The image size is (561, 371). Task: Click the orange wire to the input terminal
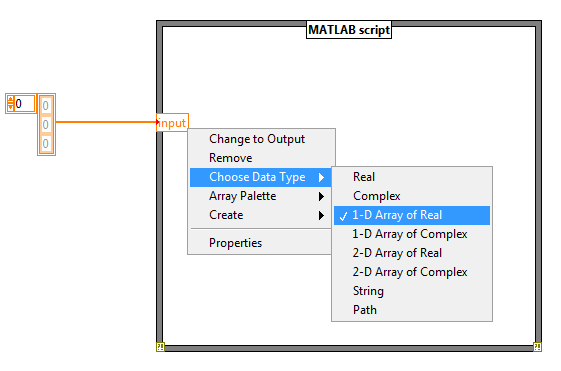(106, 122)
